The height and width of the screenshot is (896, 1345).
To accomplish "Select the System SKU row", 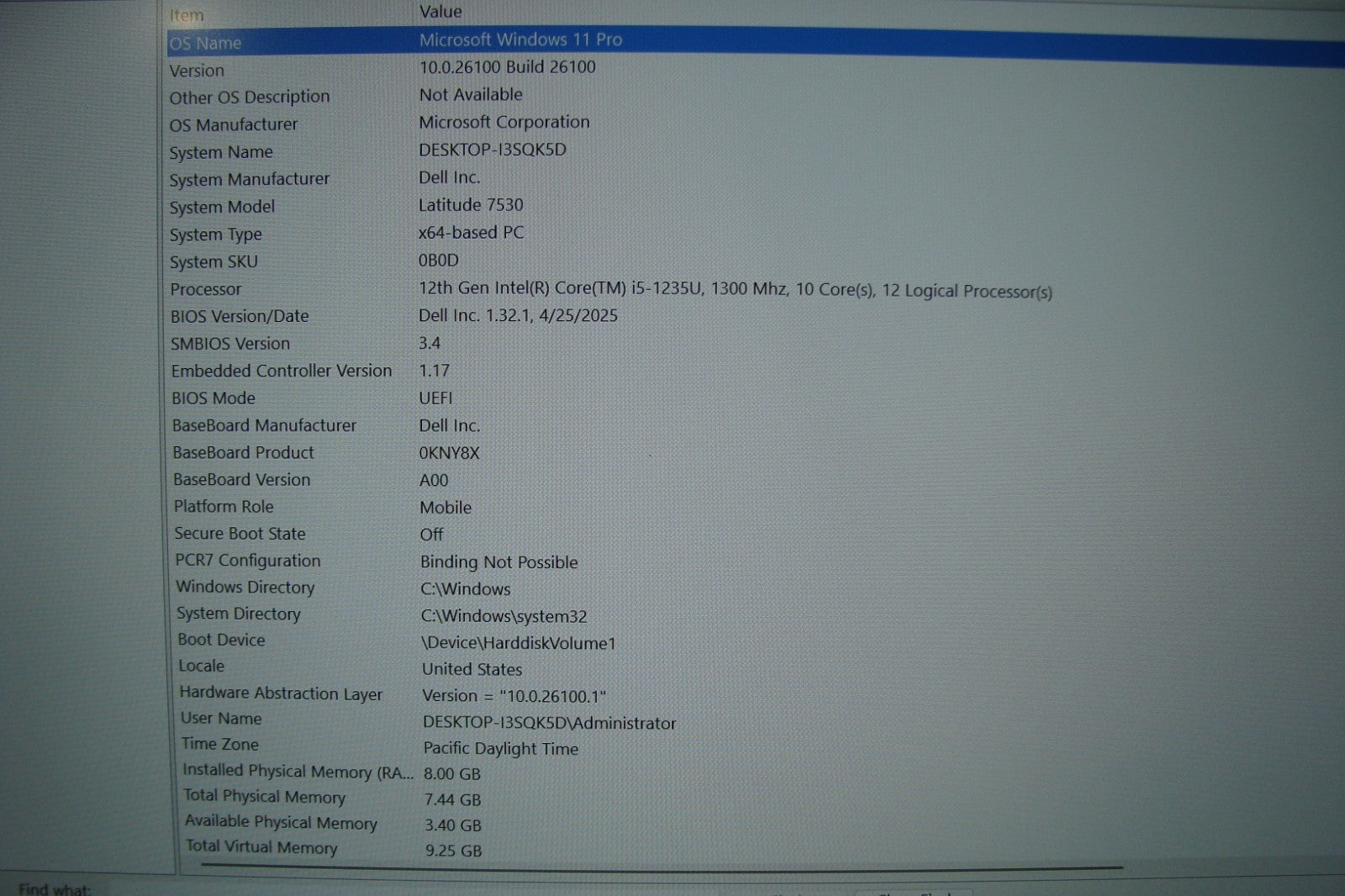I will coord(214,261).
